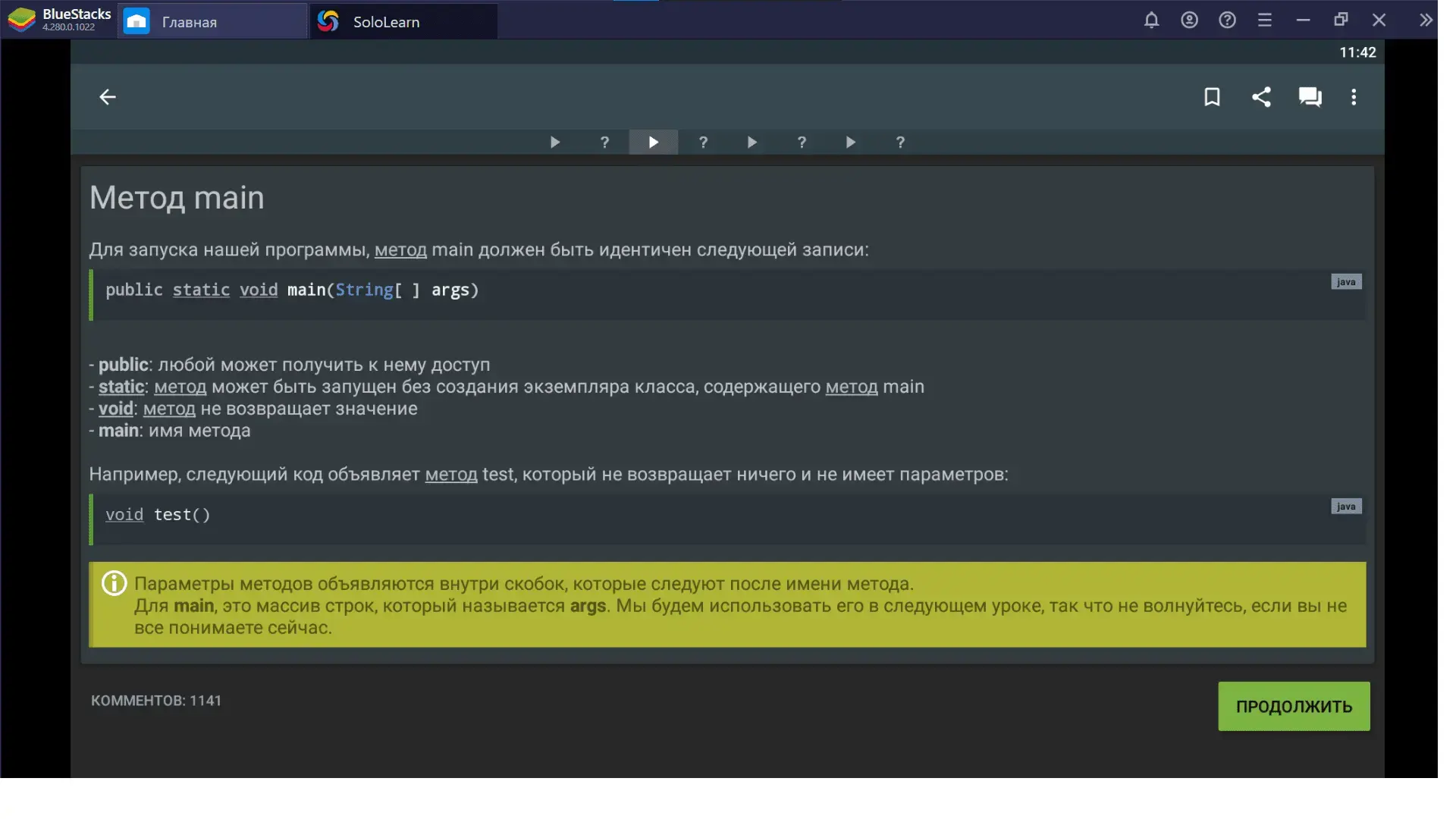1456x819 pixels.
Task: Bookmark this lesson
Action: [x=1212, y=97]
